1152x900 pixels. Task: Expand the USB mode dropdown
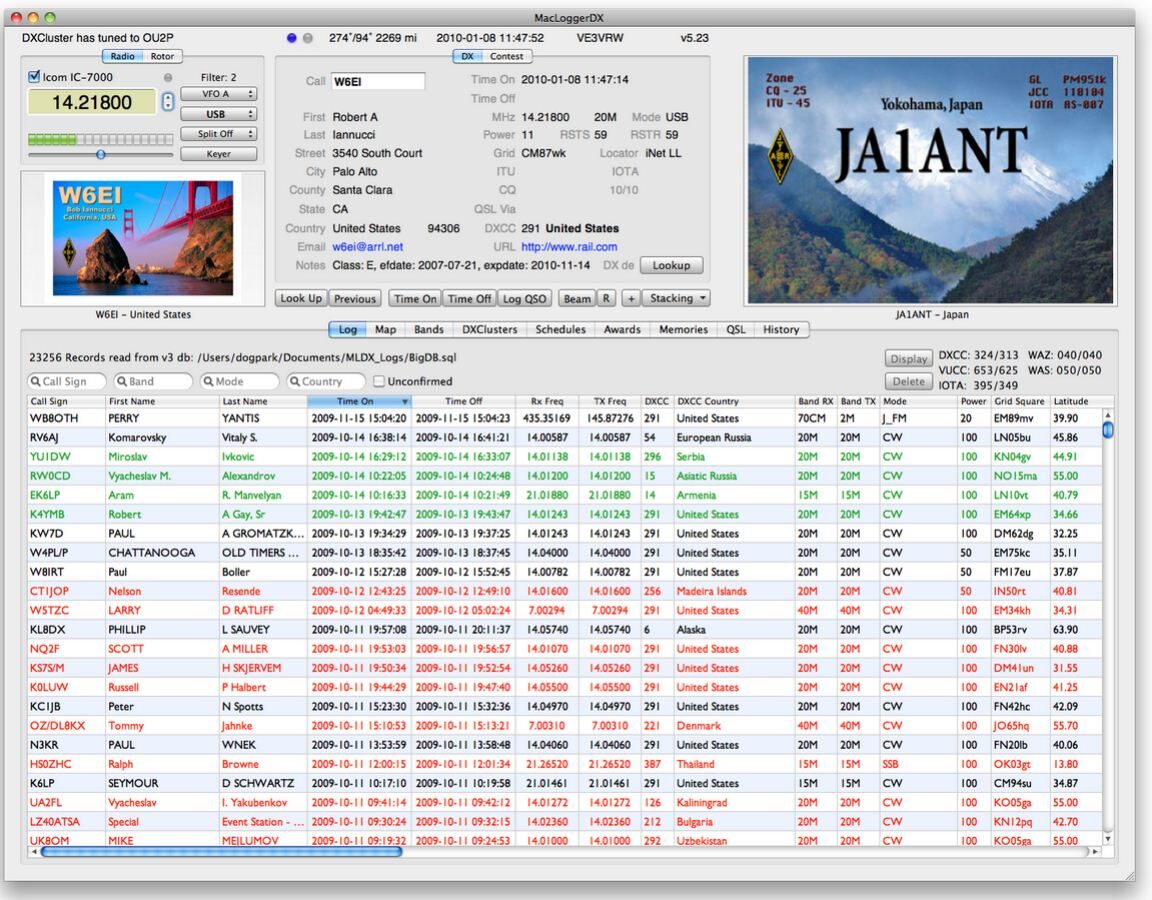pos(218,114)
